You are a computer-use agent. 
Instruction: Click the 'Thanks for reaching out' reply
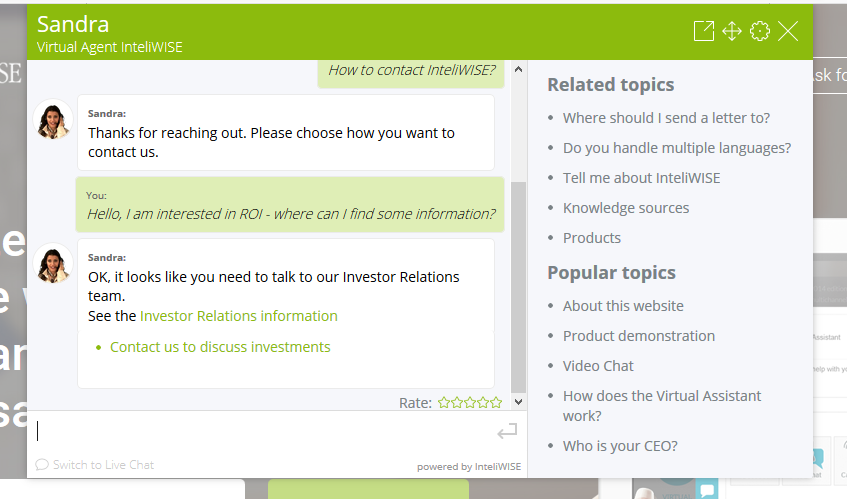coord(286,133)
